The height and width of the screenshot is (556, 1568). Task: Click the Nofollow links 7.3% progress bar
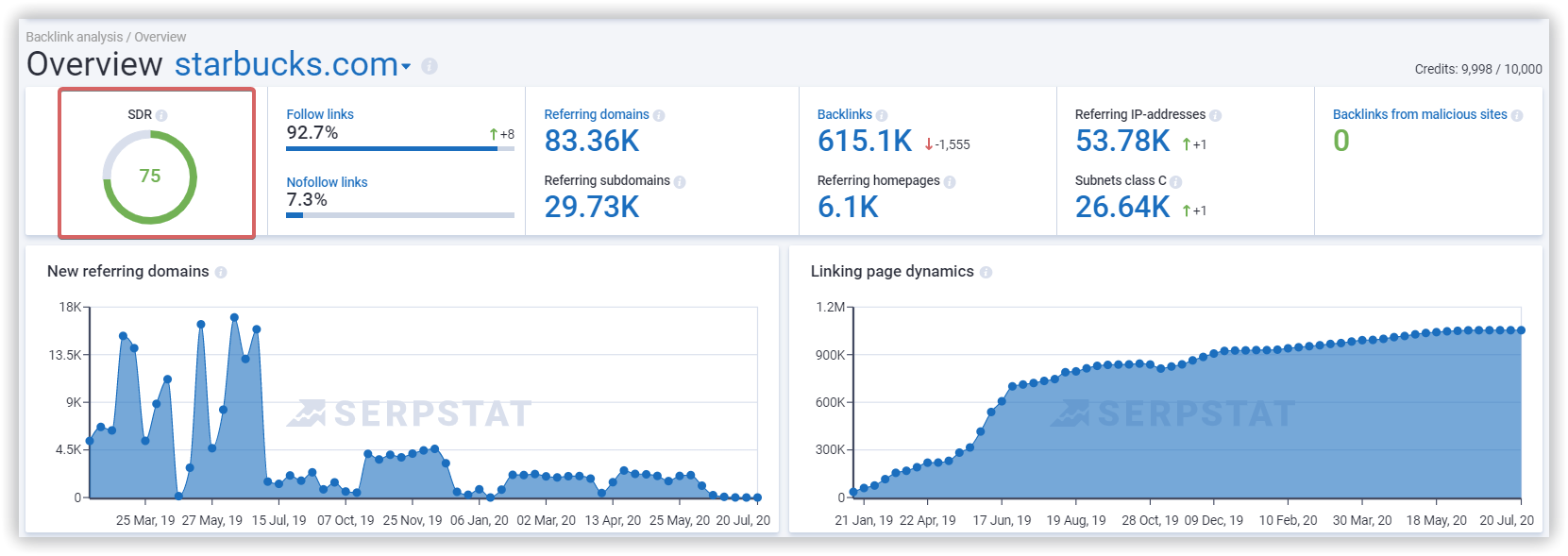(400, 215)
